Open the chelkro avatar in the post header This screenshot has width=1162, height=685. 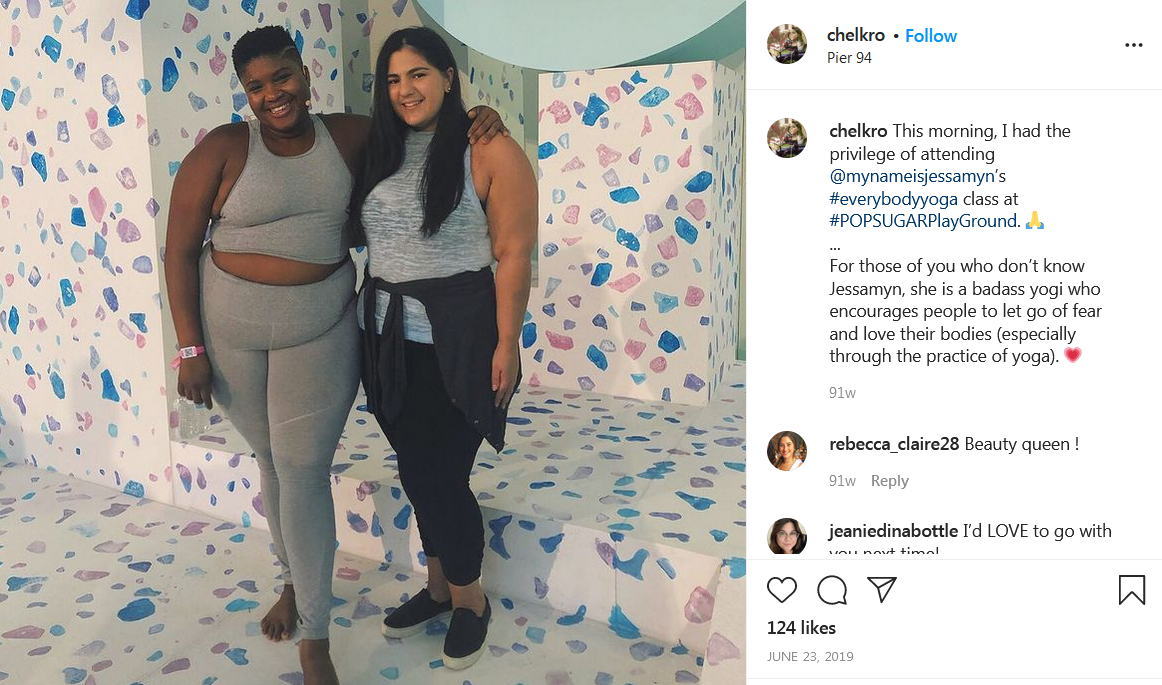coord(786,44)
